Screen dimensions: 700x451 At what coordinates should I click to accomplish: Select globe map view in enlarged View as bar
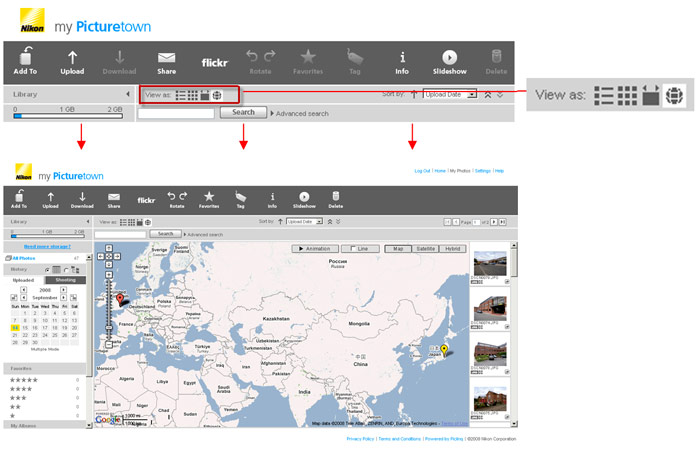click(x=674, y=95)
